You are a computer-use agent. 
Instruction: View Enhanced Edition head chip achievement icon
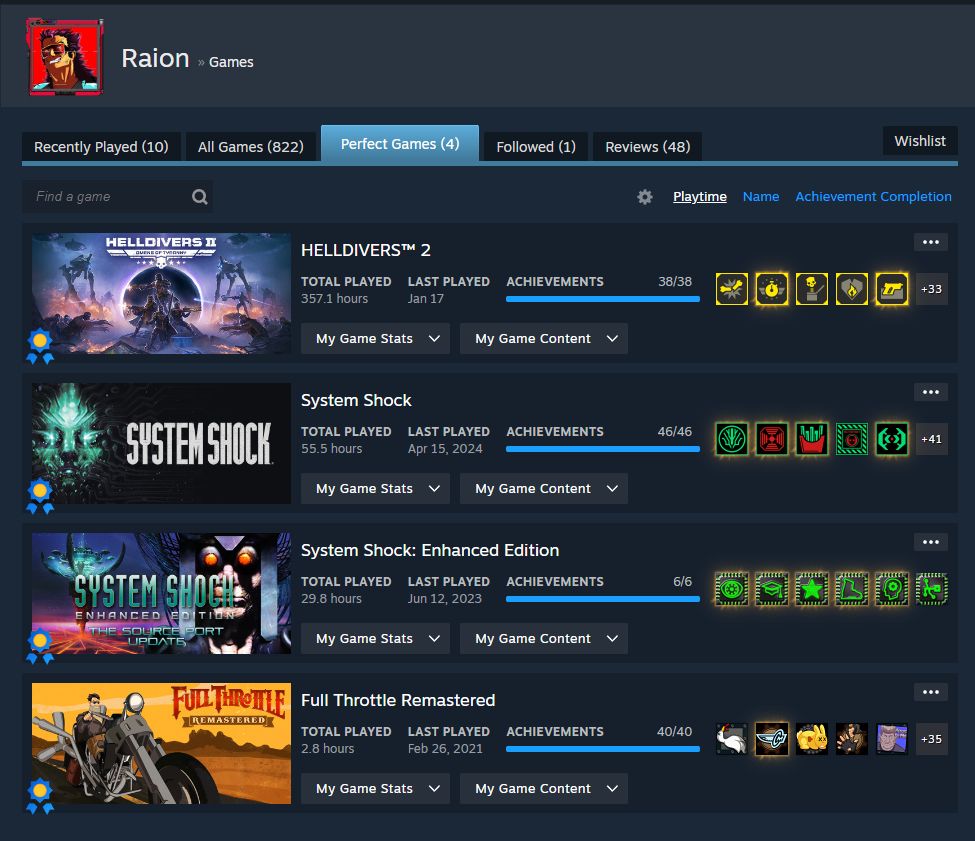pyautogui.click(x=891, y=589)
